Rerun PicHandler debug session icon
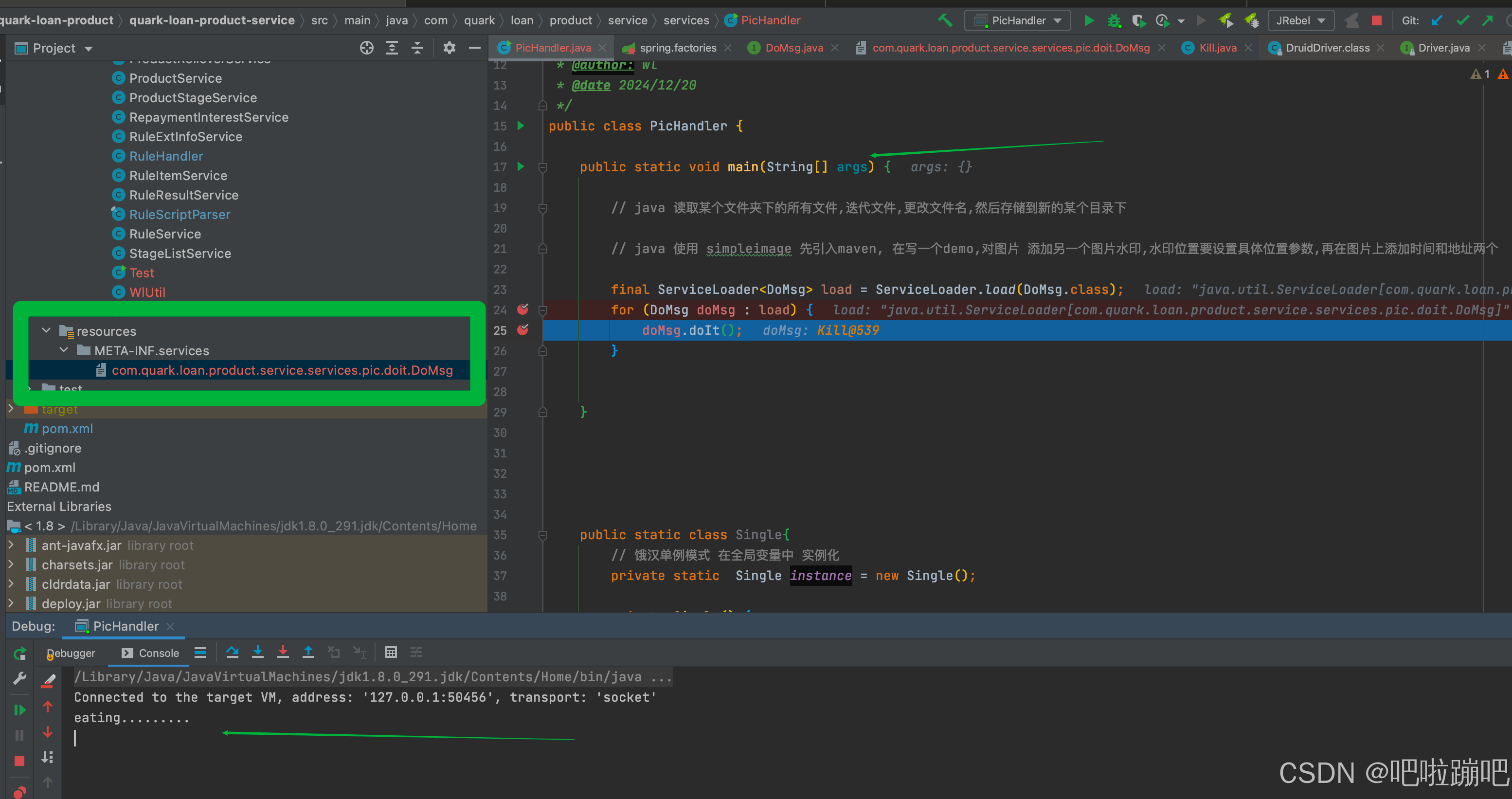This screenshot has height=799, width=1512. 19,654
